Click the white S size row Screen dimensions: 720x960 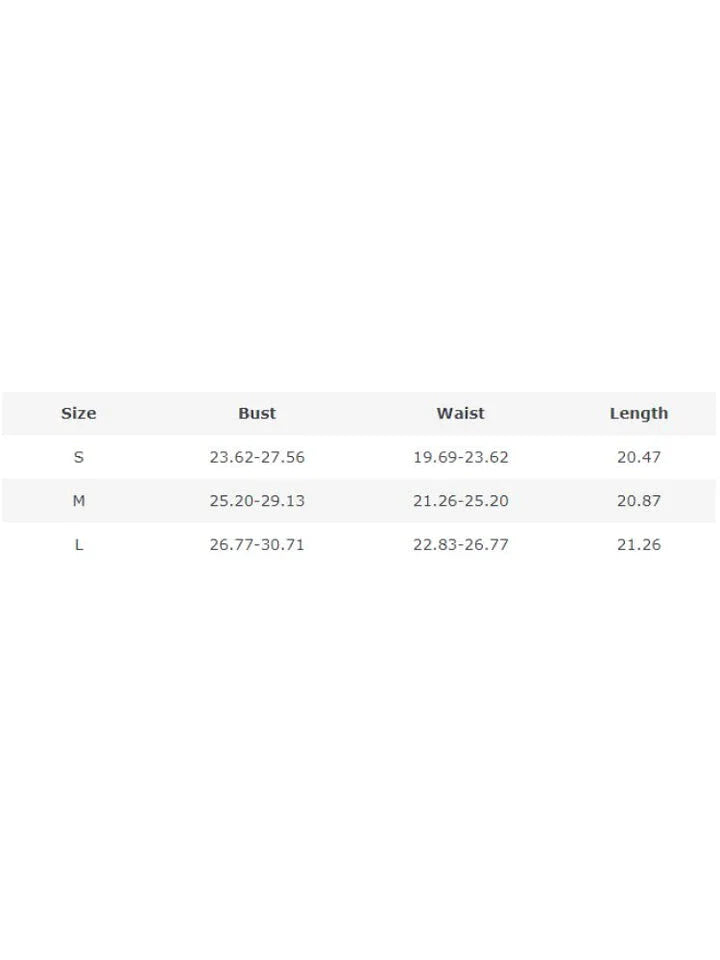point(360,457)
